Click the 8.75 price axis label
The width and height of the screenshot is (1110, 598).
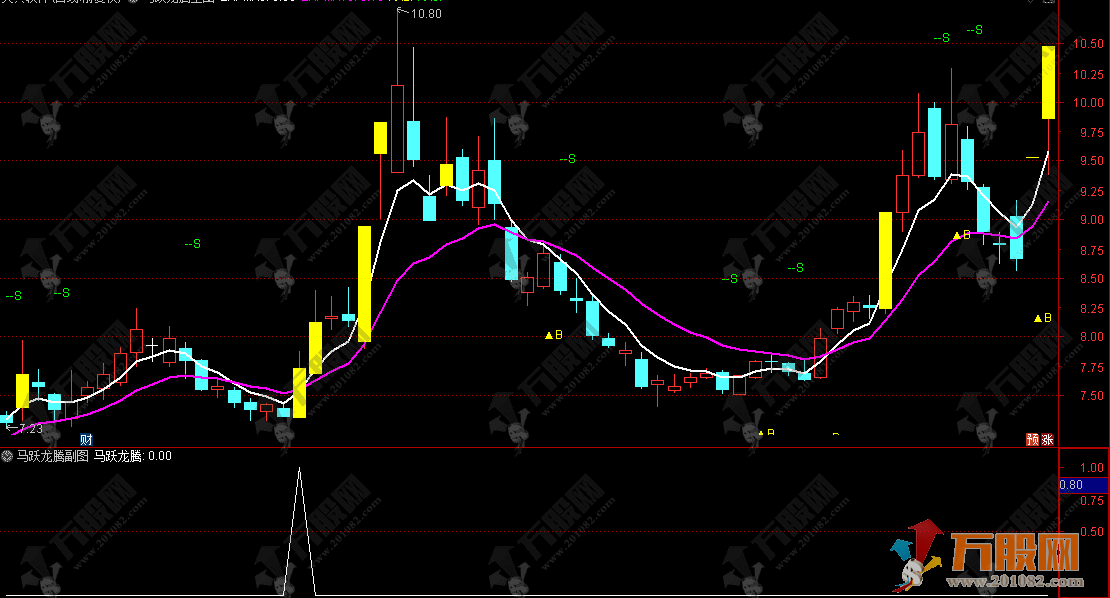click(1090, 251)
